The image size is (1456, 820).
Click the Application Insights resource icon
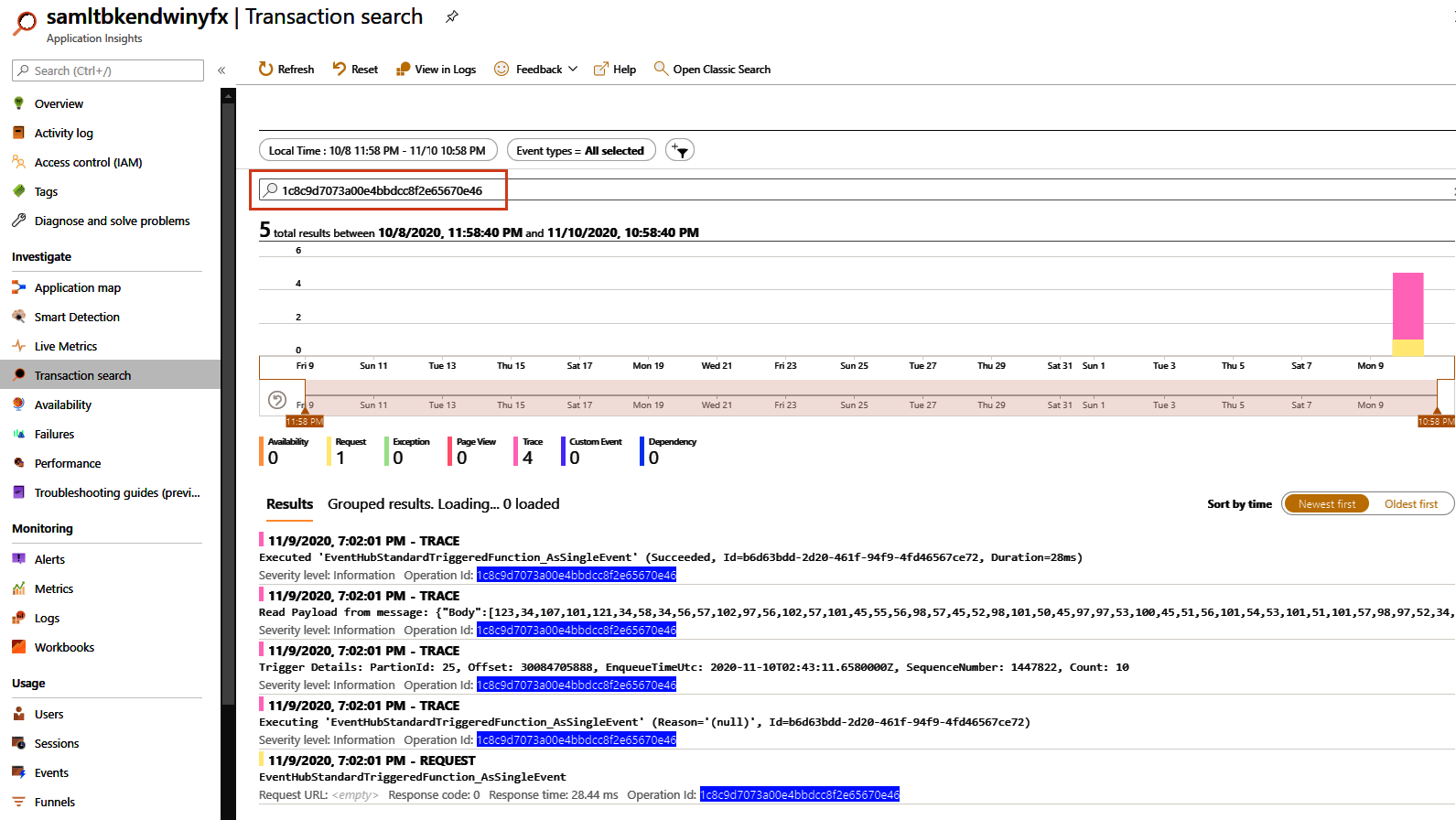point(25,23)
